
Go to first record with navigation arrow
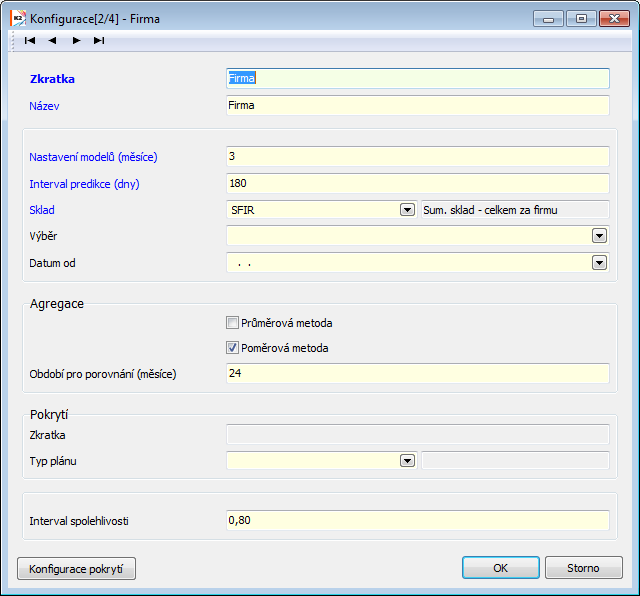point(30,40)
